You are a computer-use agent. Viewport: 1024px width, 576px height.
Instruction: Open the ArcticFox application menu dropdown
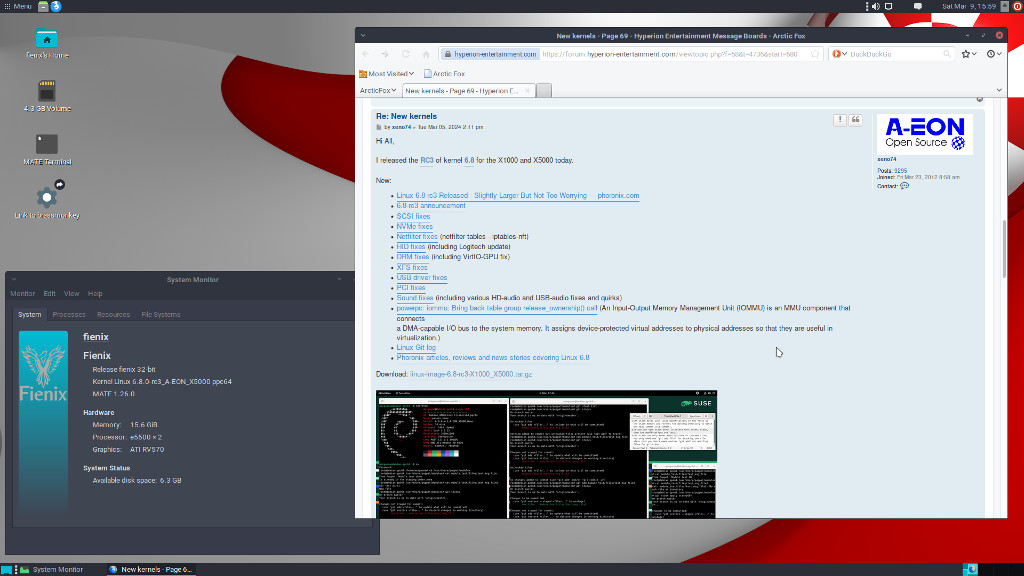[378, 91]
